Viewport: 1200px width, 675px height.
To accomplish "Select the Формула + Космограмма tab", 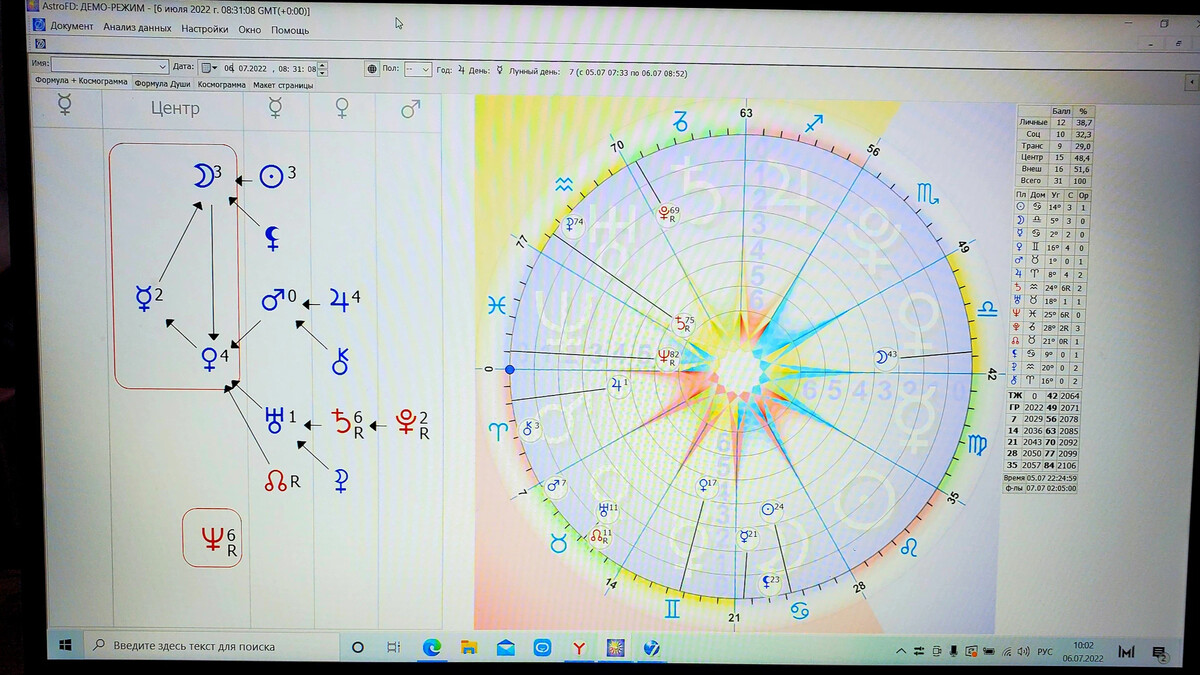I will (x=82, y=82).
